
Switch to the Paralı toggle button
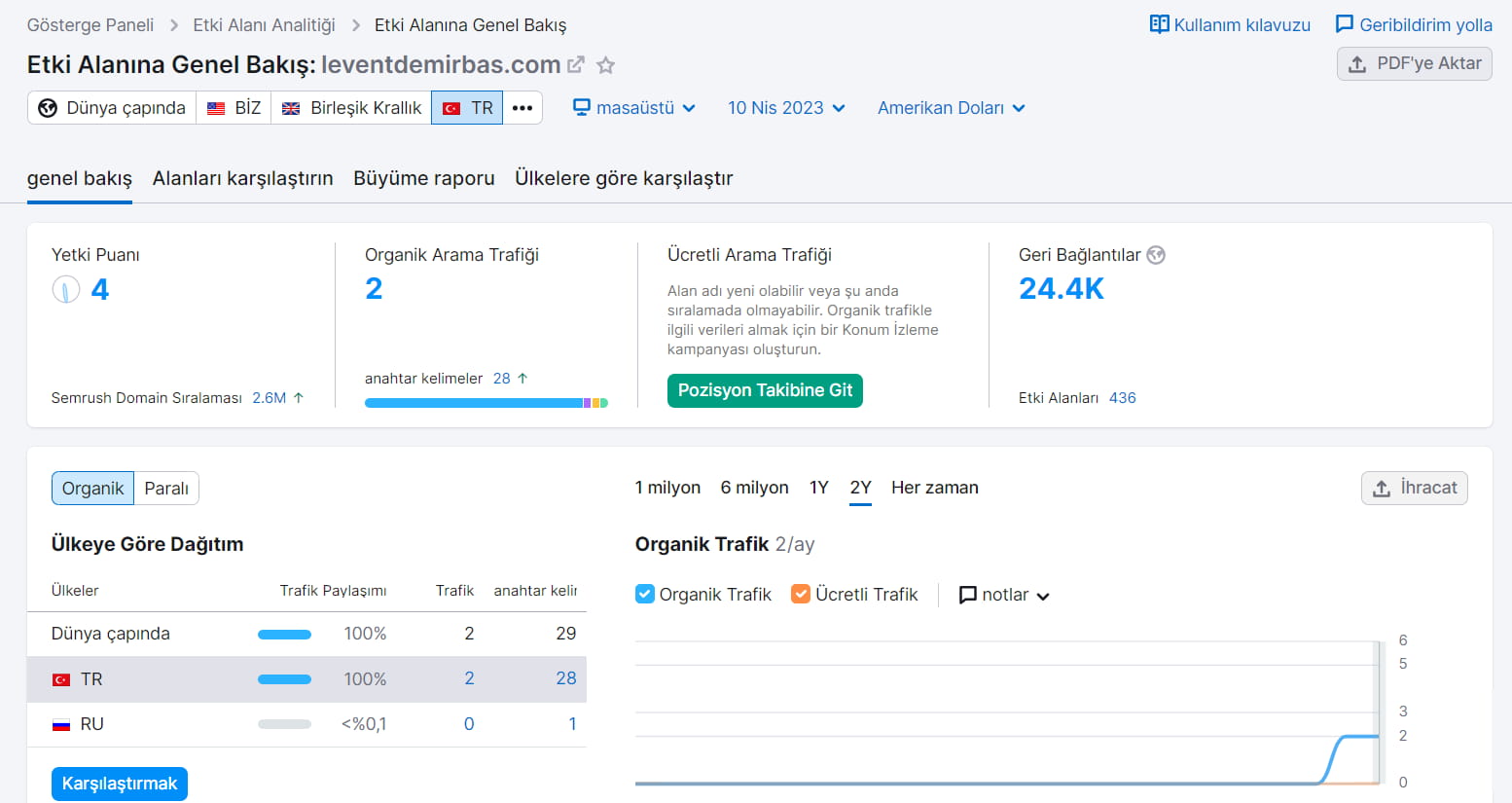click(x=166, y=489)
